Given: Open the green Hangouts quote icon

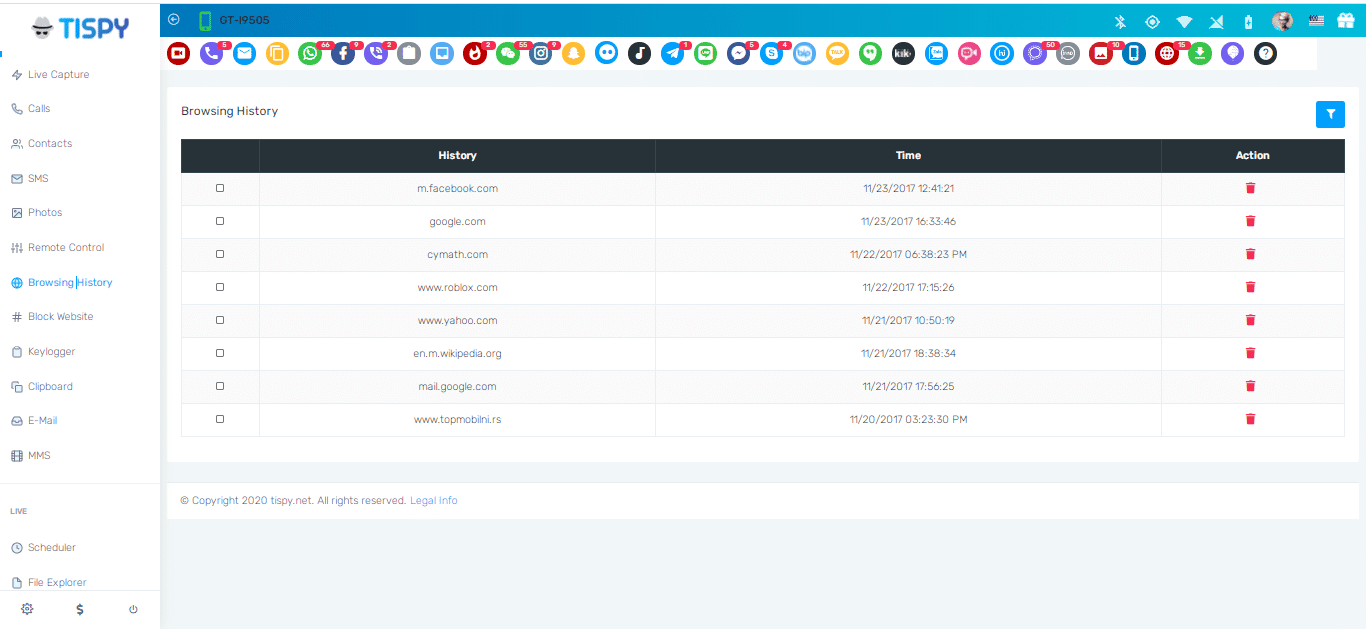Looking at the screenshot, I should (870, 54).
